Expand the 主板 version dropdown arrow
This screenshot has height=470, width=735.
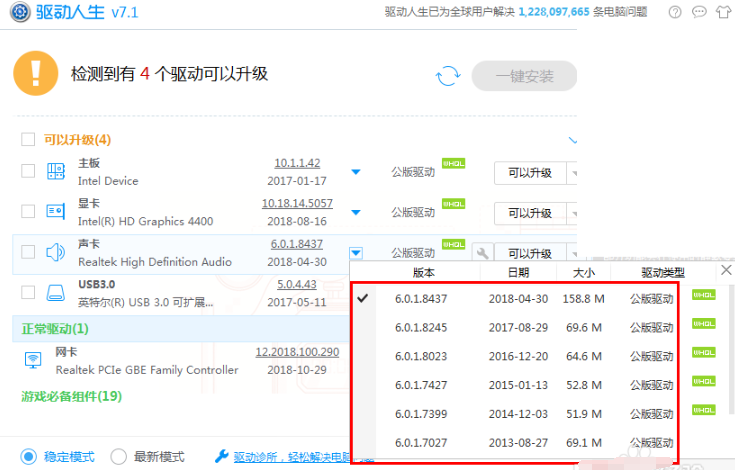point(355,172)
